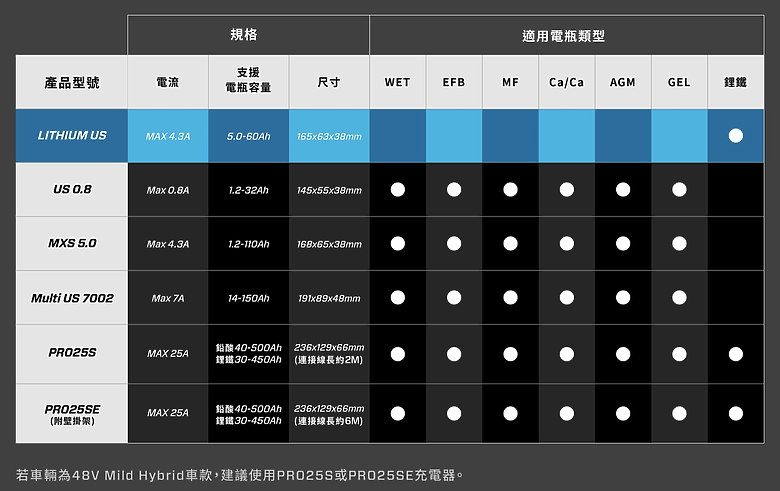Select the Multi US 7002 product name

tap(72, 298)
